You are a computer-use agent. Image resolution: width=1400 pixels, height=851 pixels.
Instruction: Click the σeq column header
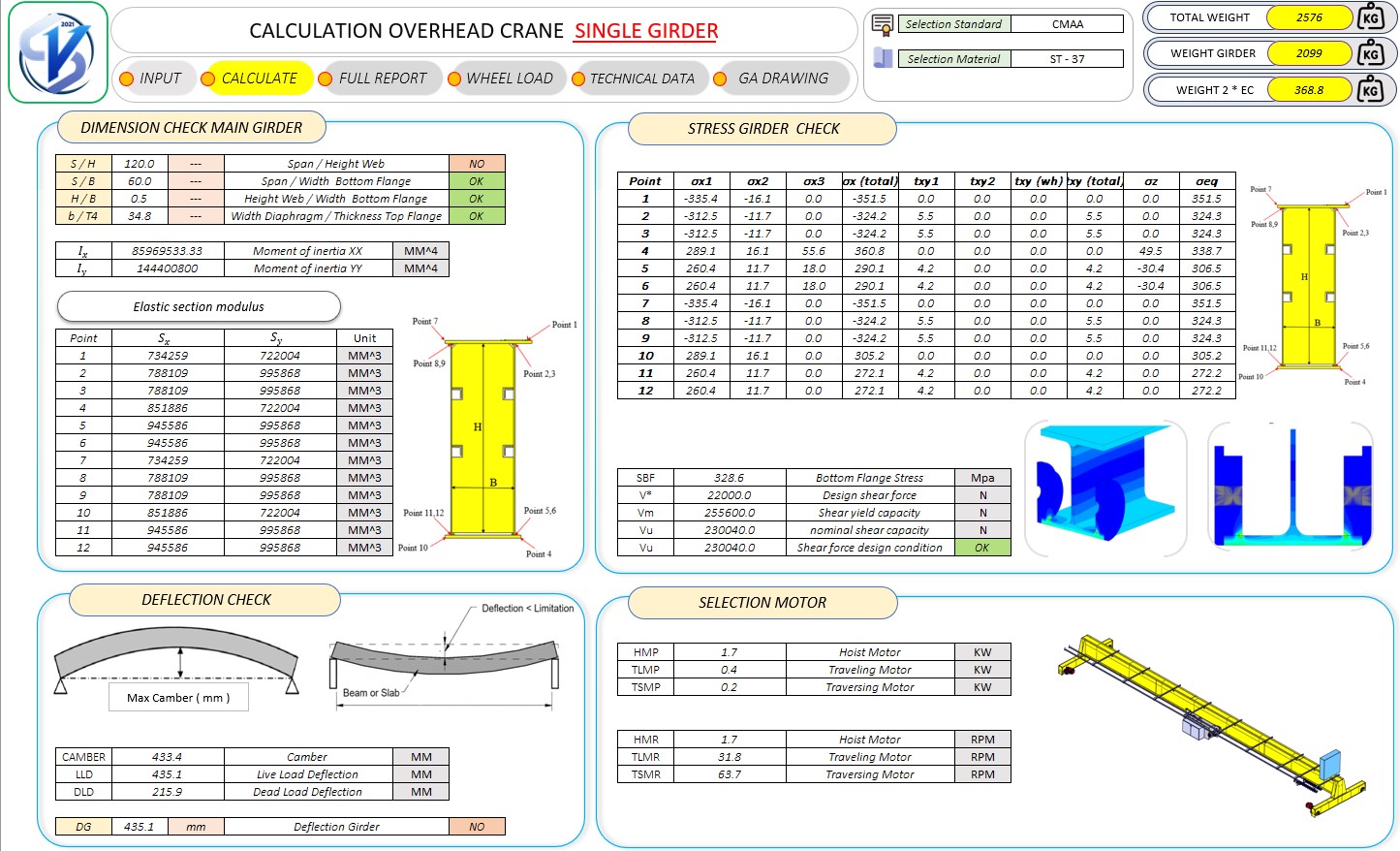pos(1207,181)
